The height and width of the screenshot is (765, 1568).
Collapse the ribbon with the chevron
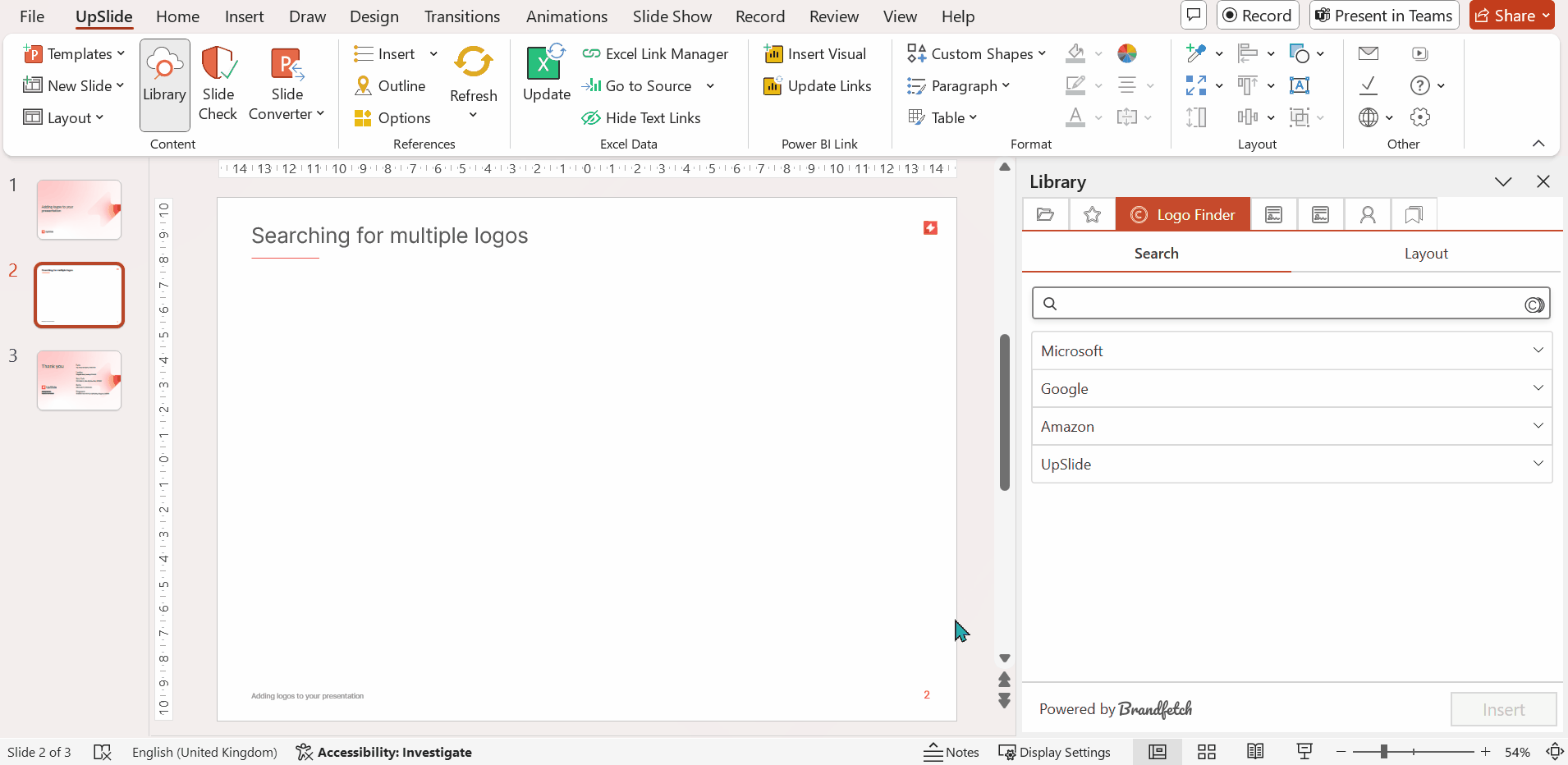(1538, 144)
